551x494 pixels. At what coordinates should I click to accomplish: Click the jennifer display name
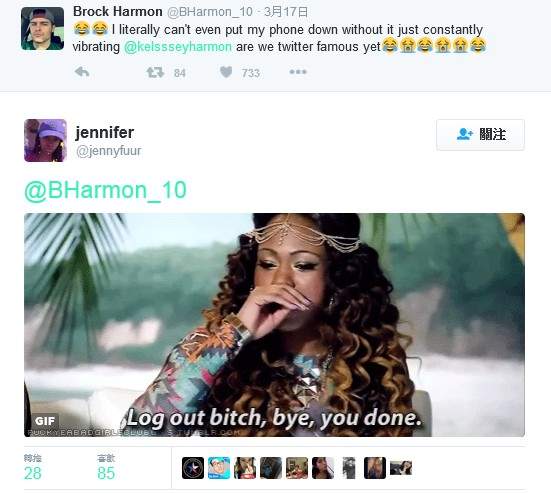(x=105, y=132)
